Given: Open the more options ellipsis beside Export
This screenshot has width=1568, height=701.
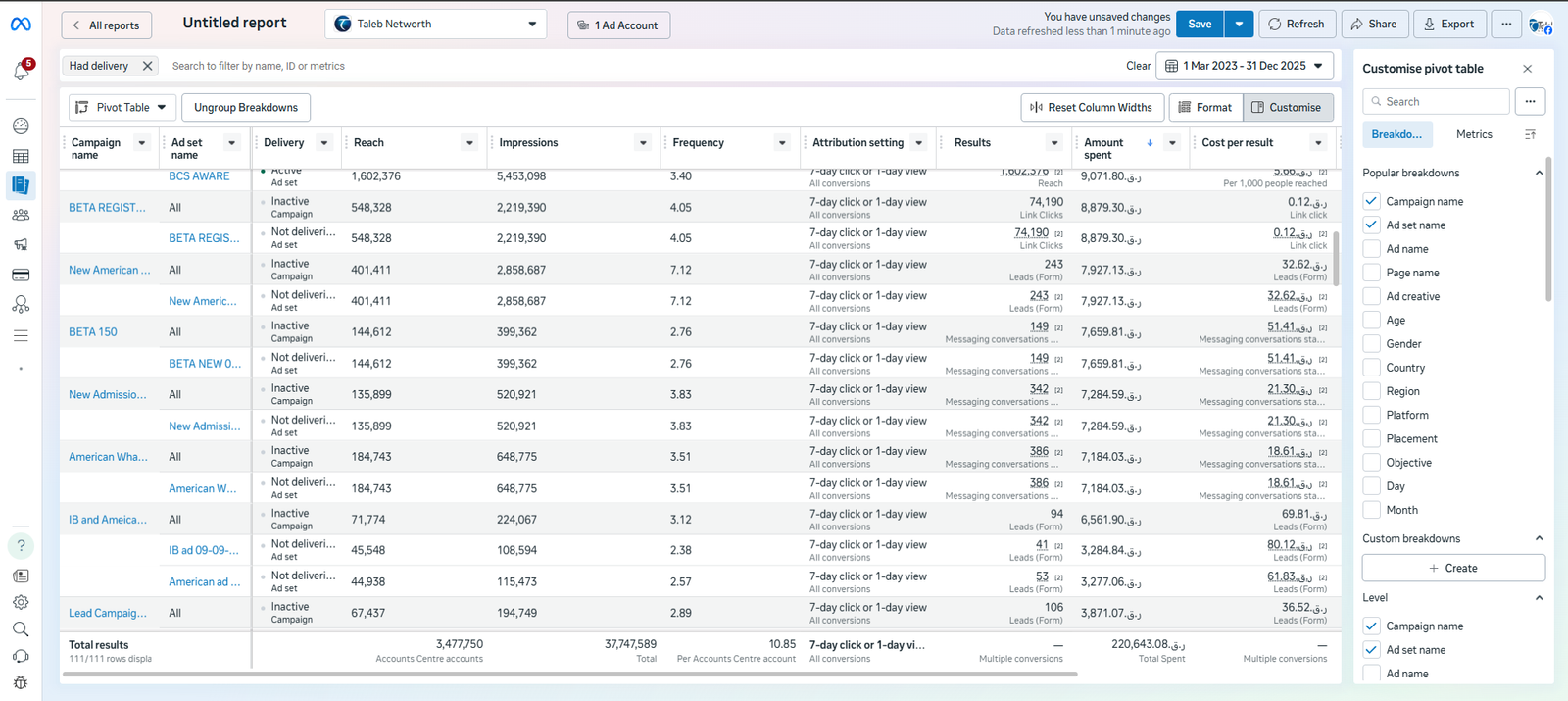Looking at the screenshot, I should click(x=1506, y=25).
